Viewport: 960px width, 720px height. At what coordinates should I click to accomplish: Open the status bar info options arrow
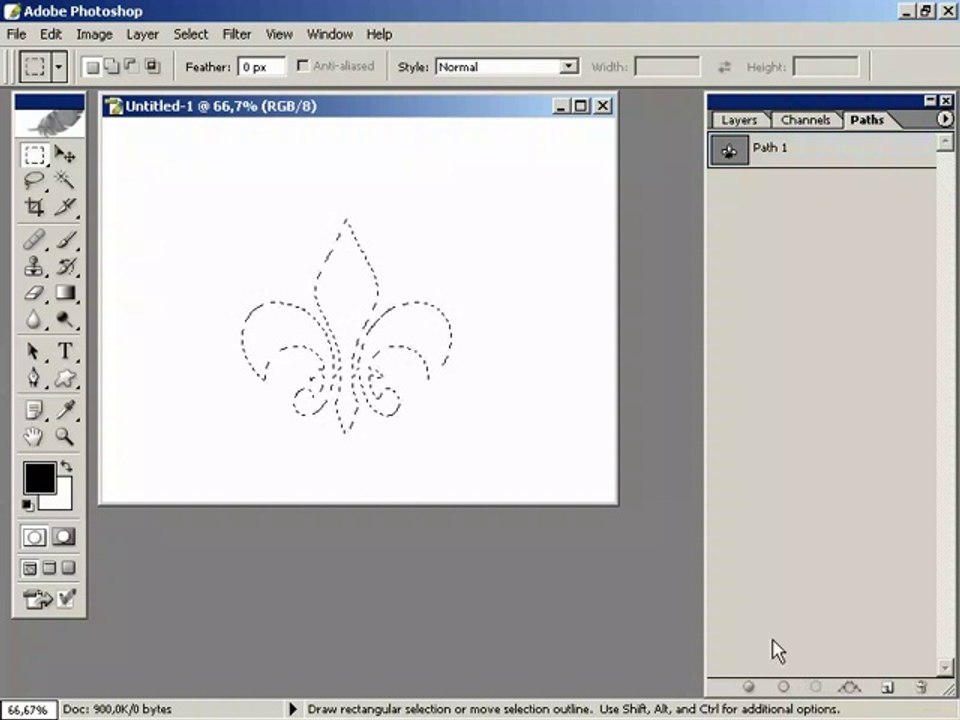(293, 709)
